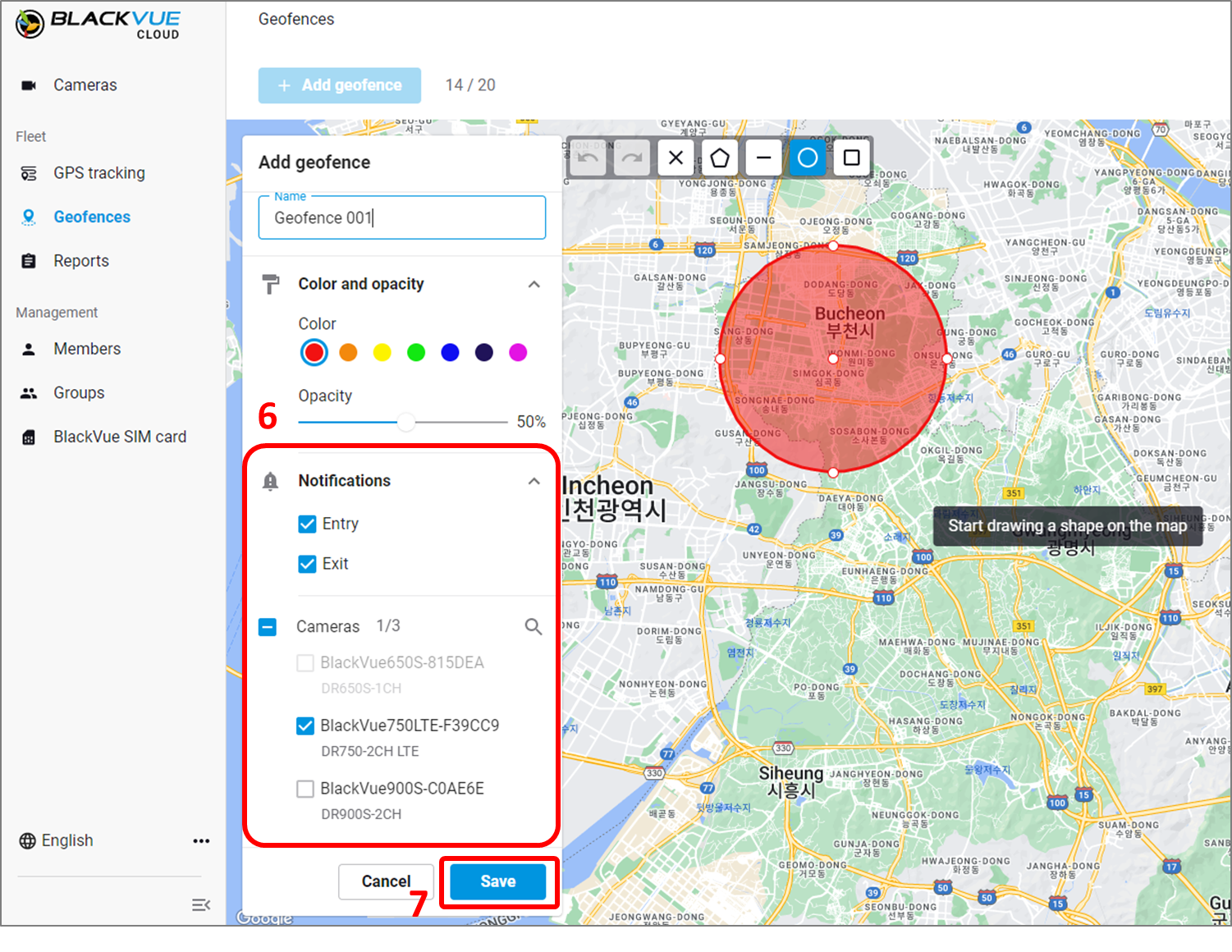Click the SIM card icon

point(29,437)
